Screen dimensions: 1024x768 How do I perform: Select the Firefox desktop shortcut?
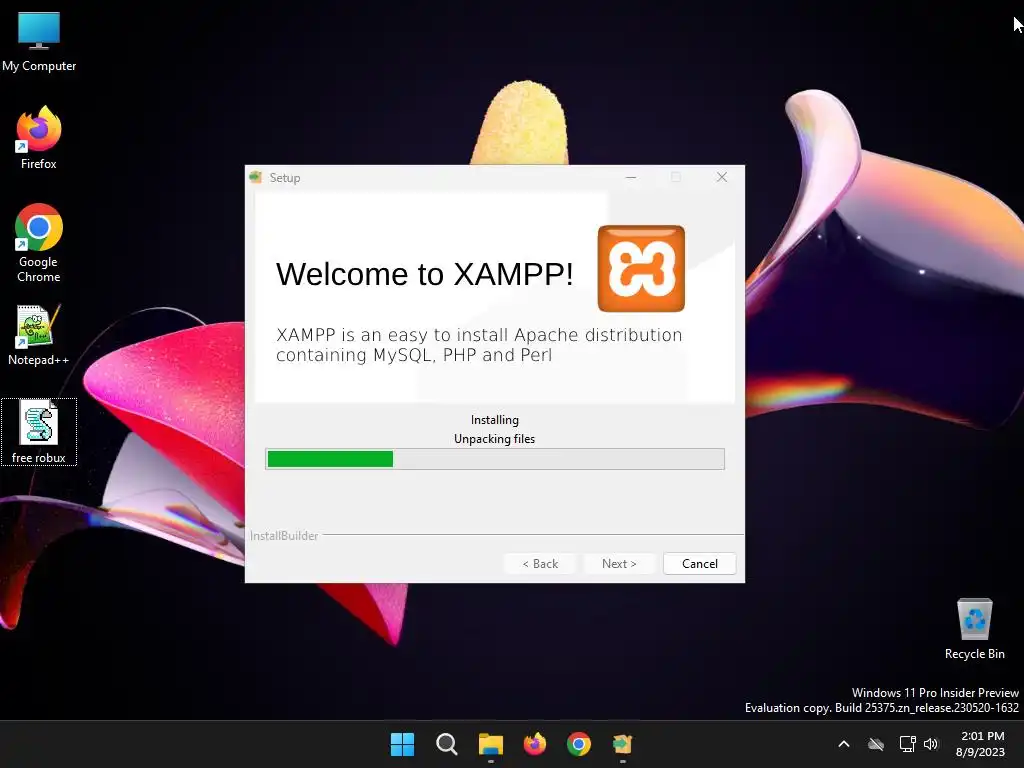[39, 138]
